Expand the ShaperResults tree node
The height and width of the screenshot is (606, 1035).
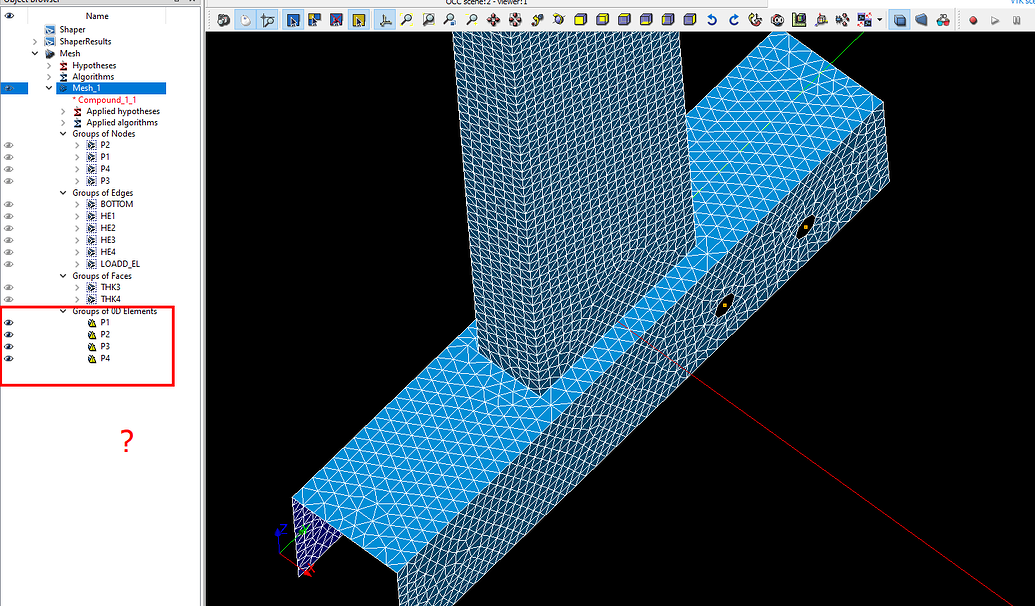pyautogui.click(x=35, y=42)
